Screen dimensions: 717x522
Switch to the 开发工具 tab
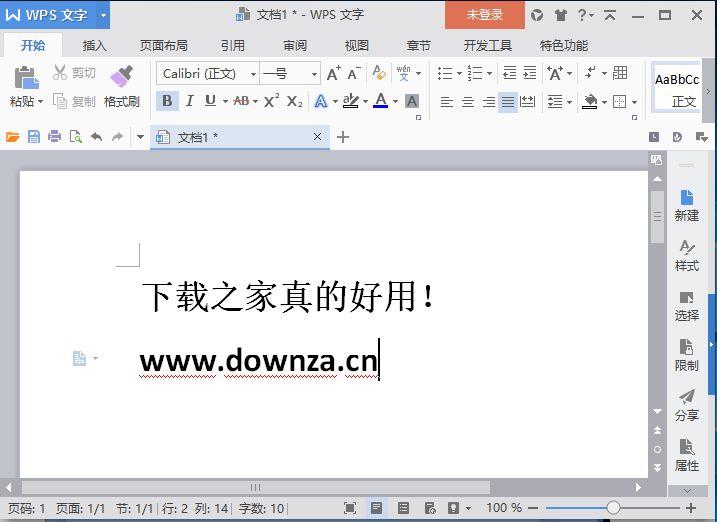click(487, 45)
